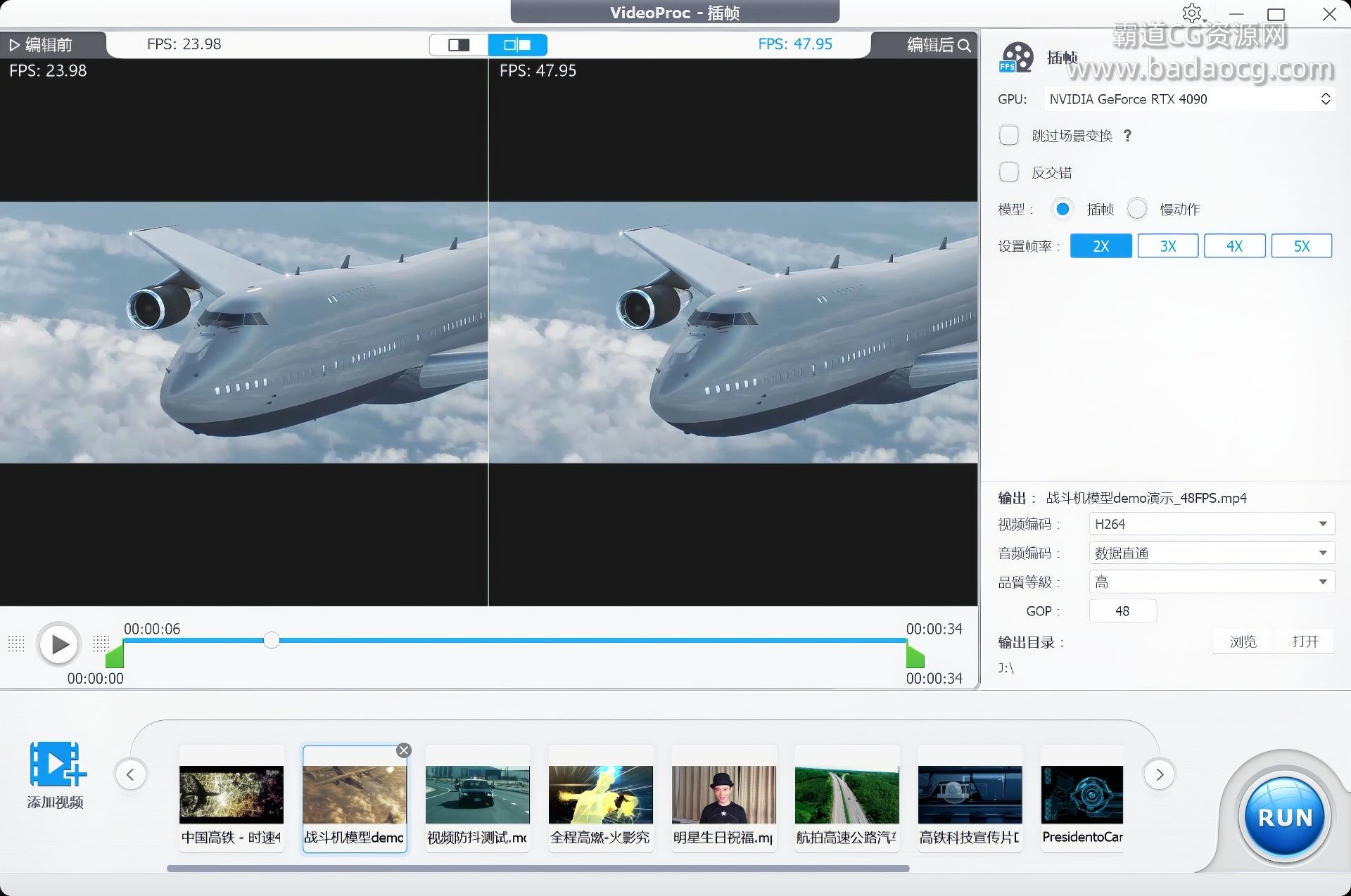The width and height of the screenshot is (1351, 896).
Task: Select the 战斗机模型demo video thumbnail
Action: [x=355, y=799]
